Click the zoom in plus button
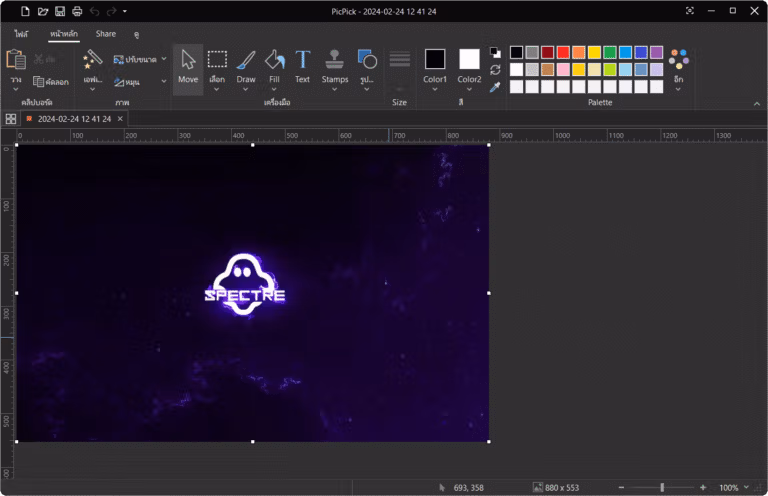 click(703, 487)
